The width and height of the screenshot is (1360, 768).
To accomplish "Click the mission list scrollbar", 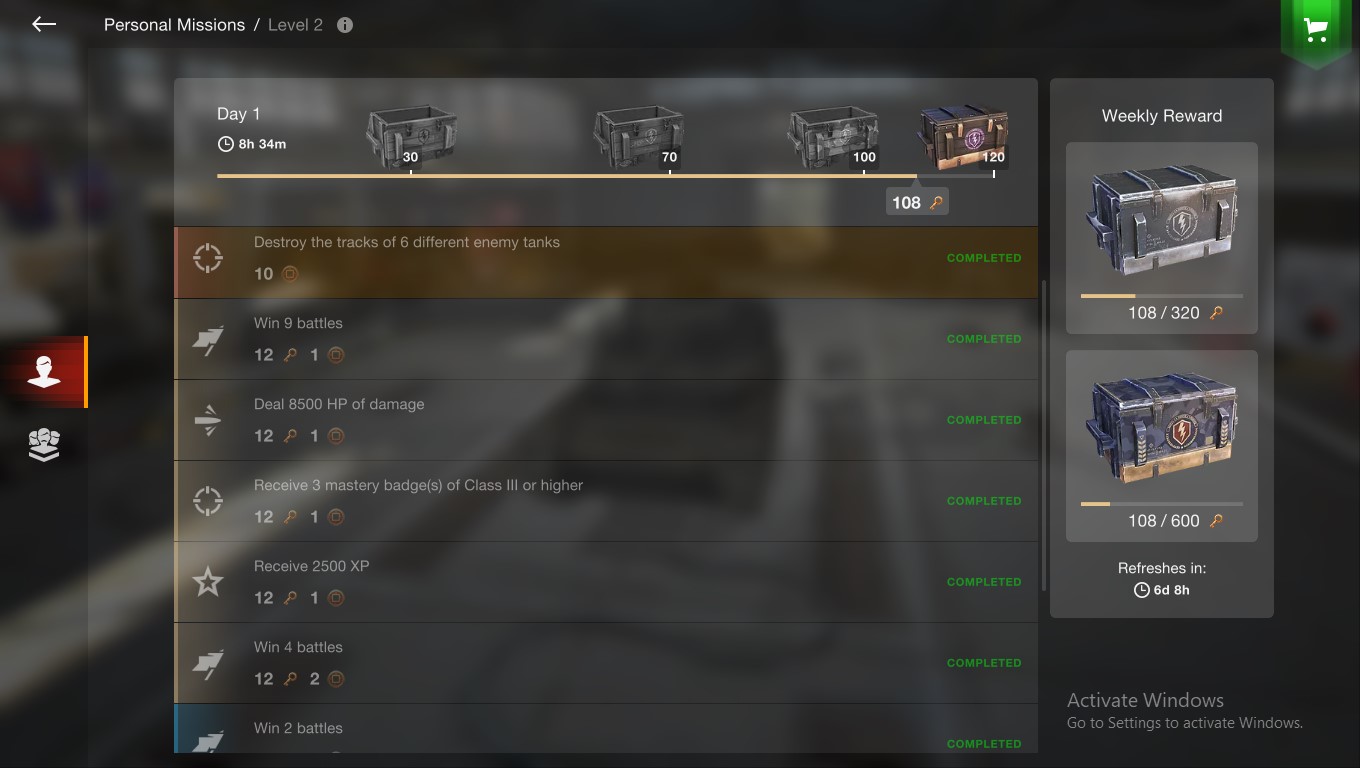I will [1044, 435].
